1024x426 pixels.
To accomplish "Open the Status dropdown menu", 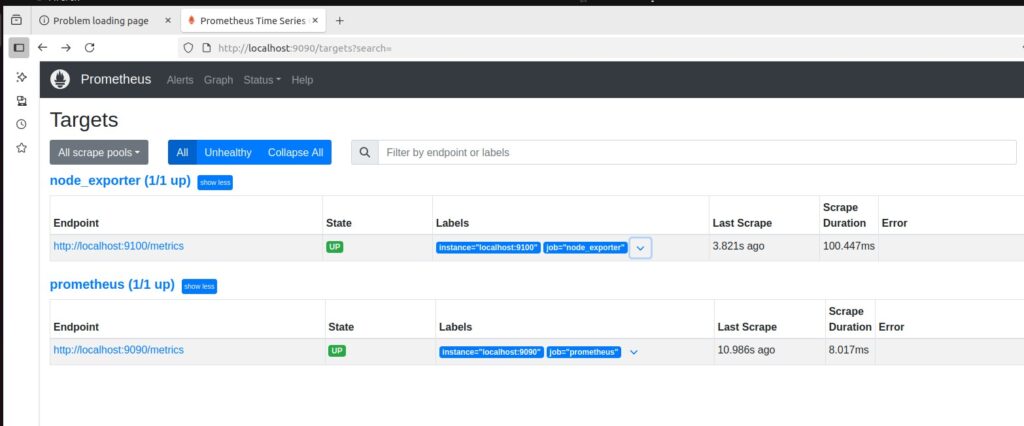I will tap(262, 80).
